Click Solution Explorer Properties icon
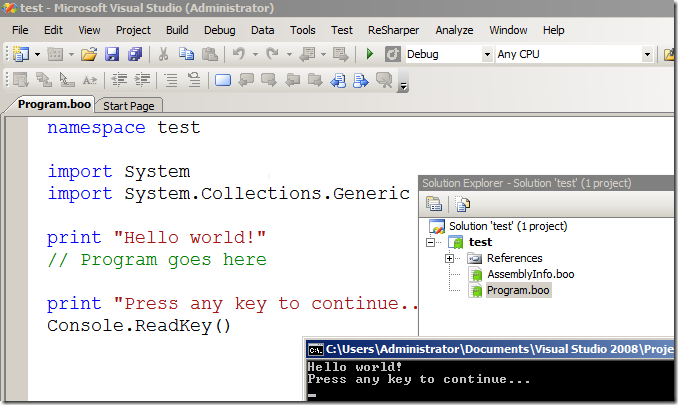Image resolution: width=678 pixels, height=405 pixels. (434, 204)
